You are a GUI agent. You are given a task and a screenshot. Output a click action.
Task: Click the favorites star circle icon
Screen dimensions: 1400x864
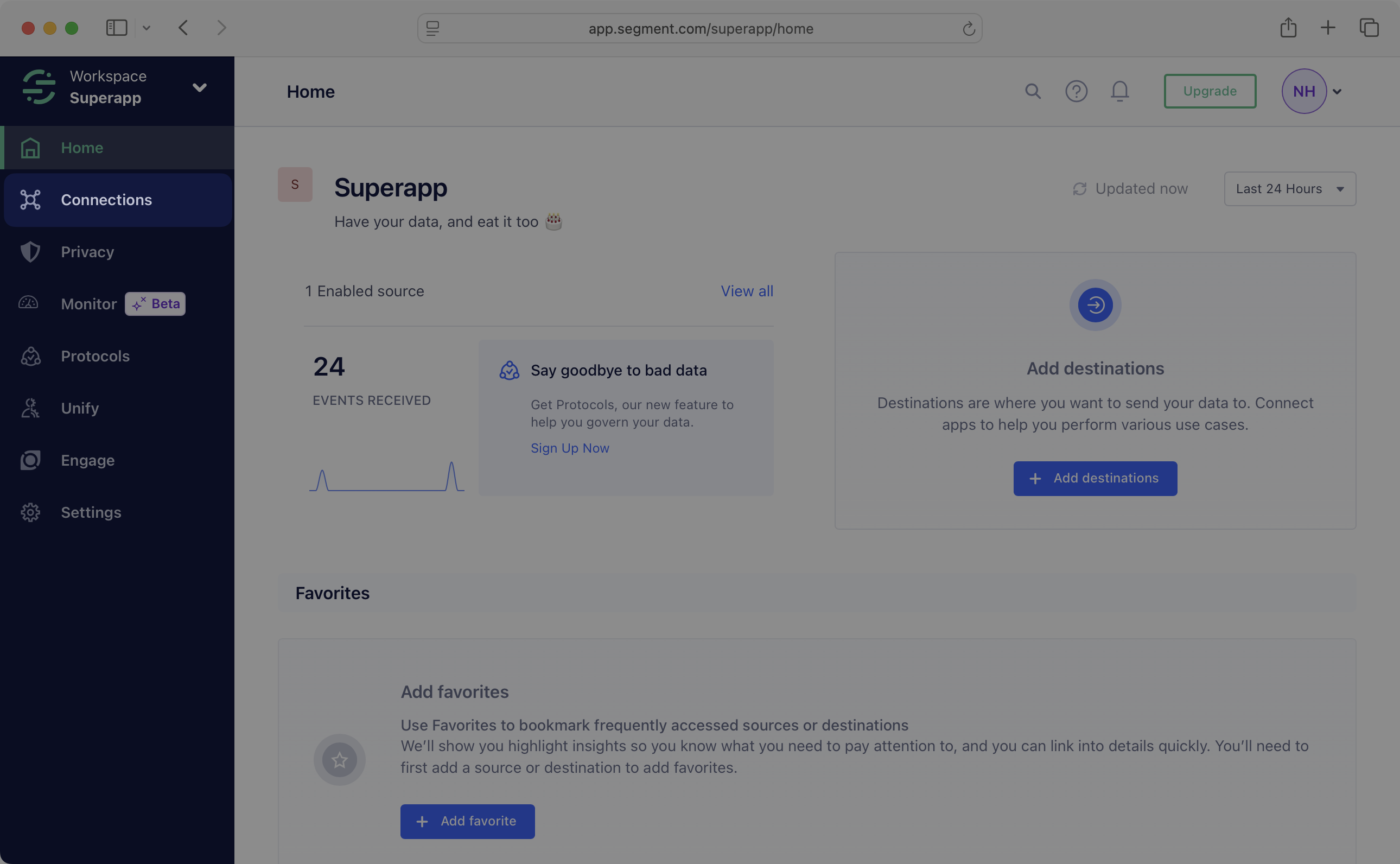tap(339, 759)
